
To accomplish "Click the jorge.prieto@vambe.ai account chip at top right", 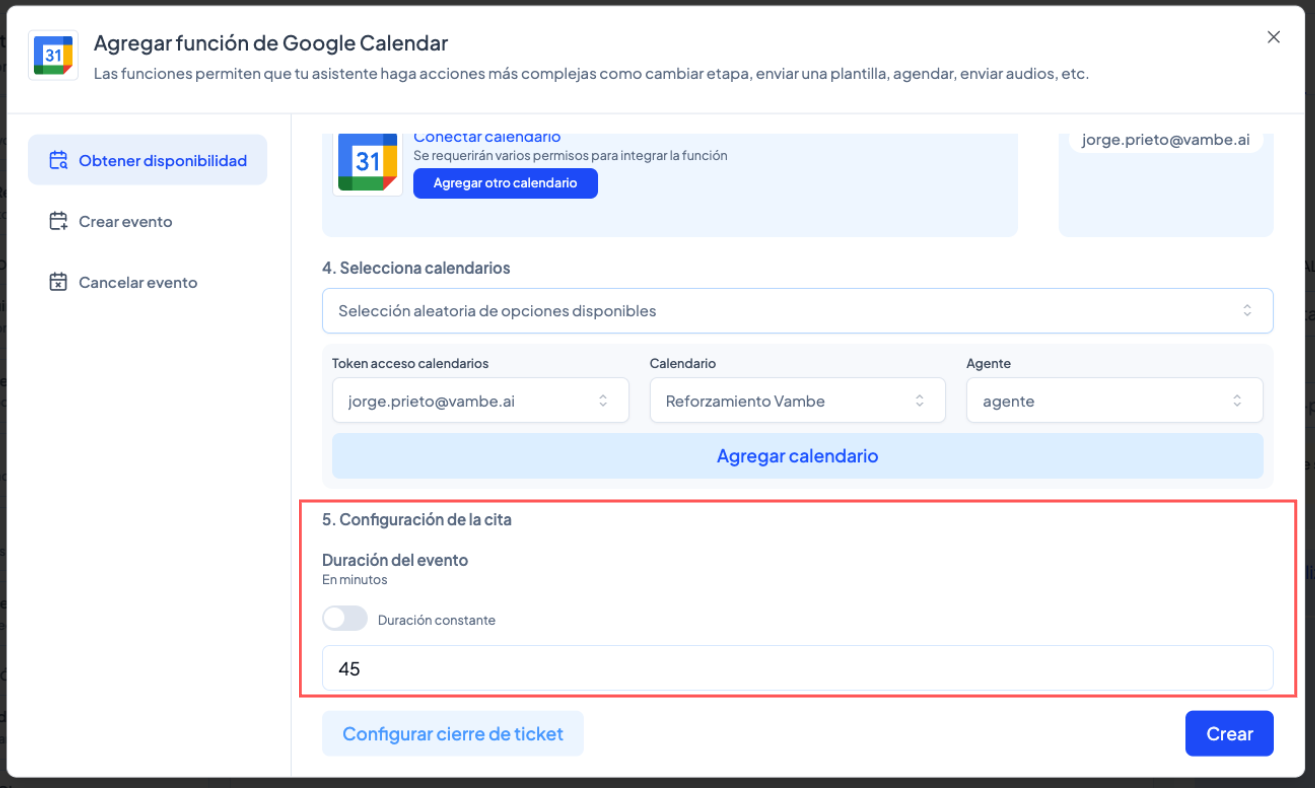I will click(1165, 140).
